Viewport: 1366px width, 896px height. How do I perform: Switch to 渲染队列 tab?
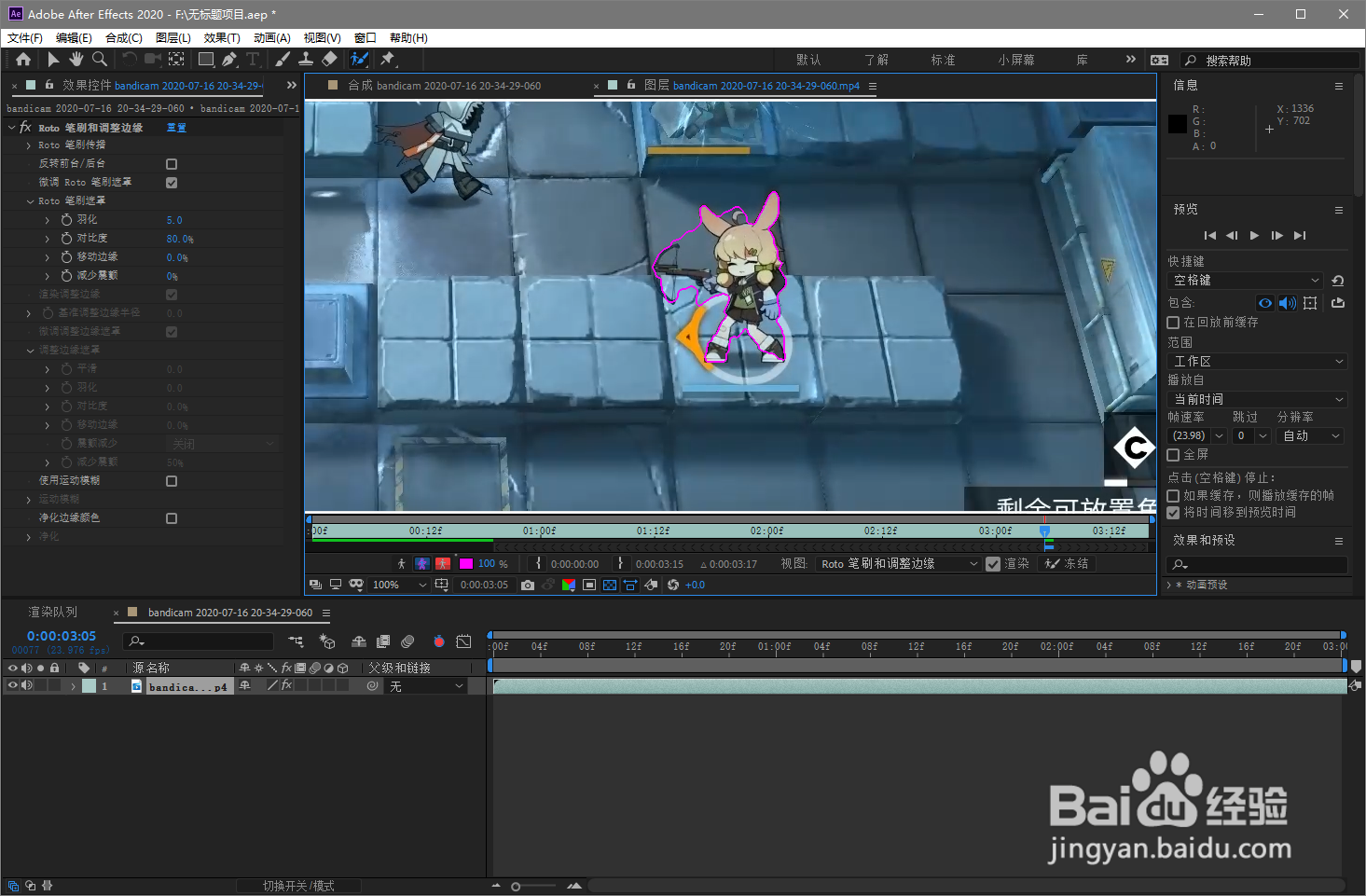(x=53, y=613)
